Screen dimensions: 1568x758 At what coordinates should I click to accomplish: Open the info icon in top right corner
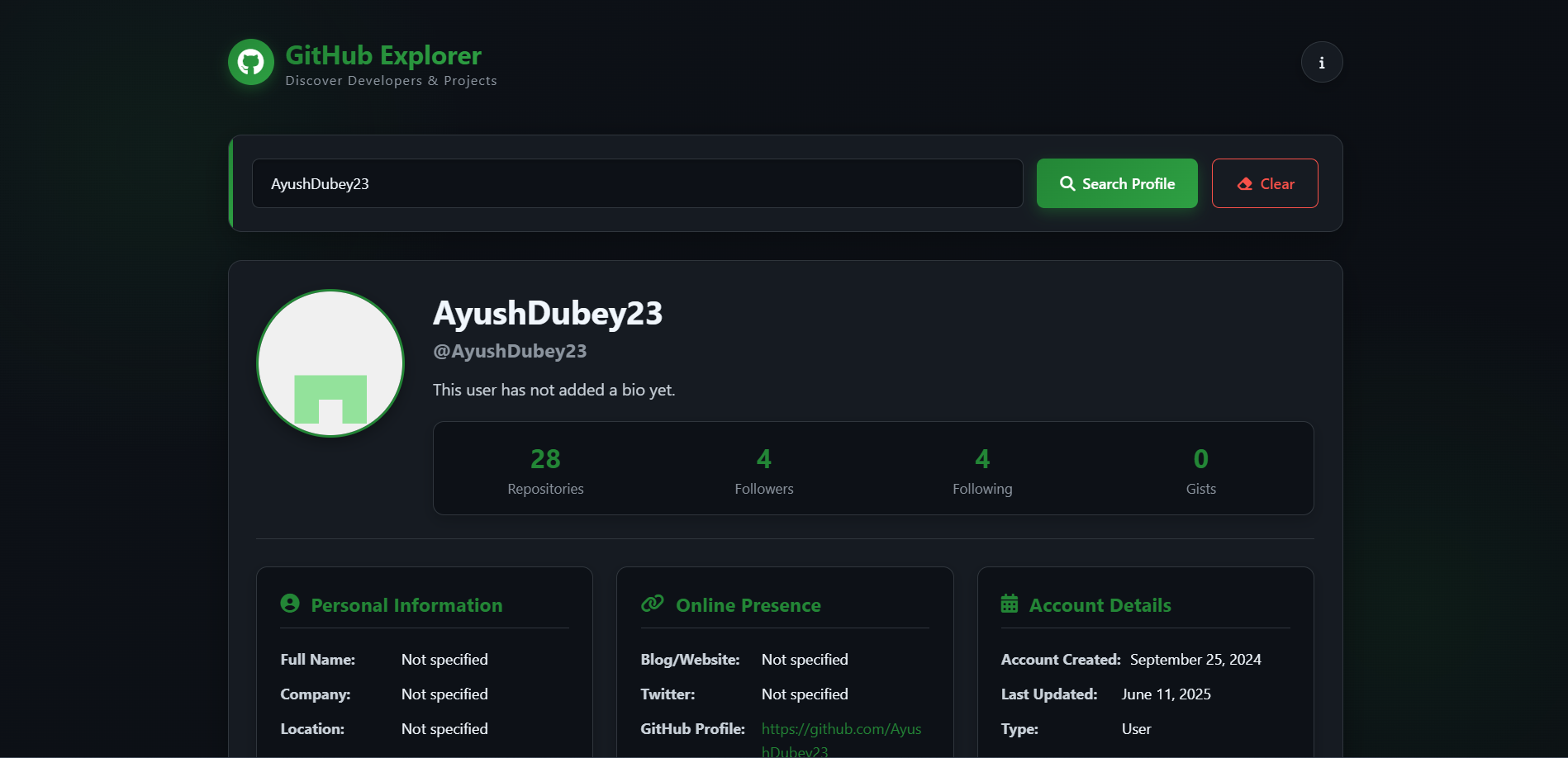pyautogui.click(x=1321, y=61)
